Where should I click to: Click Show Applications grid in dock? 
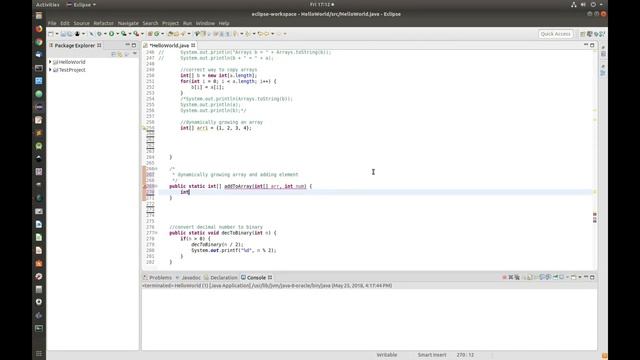[39, 353]
